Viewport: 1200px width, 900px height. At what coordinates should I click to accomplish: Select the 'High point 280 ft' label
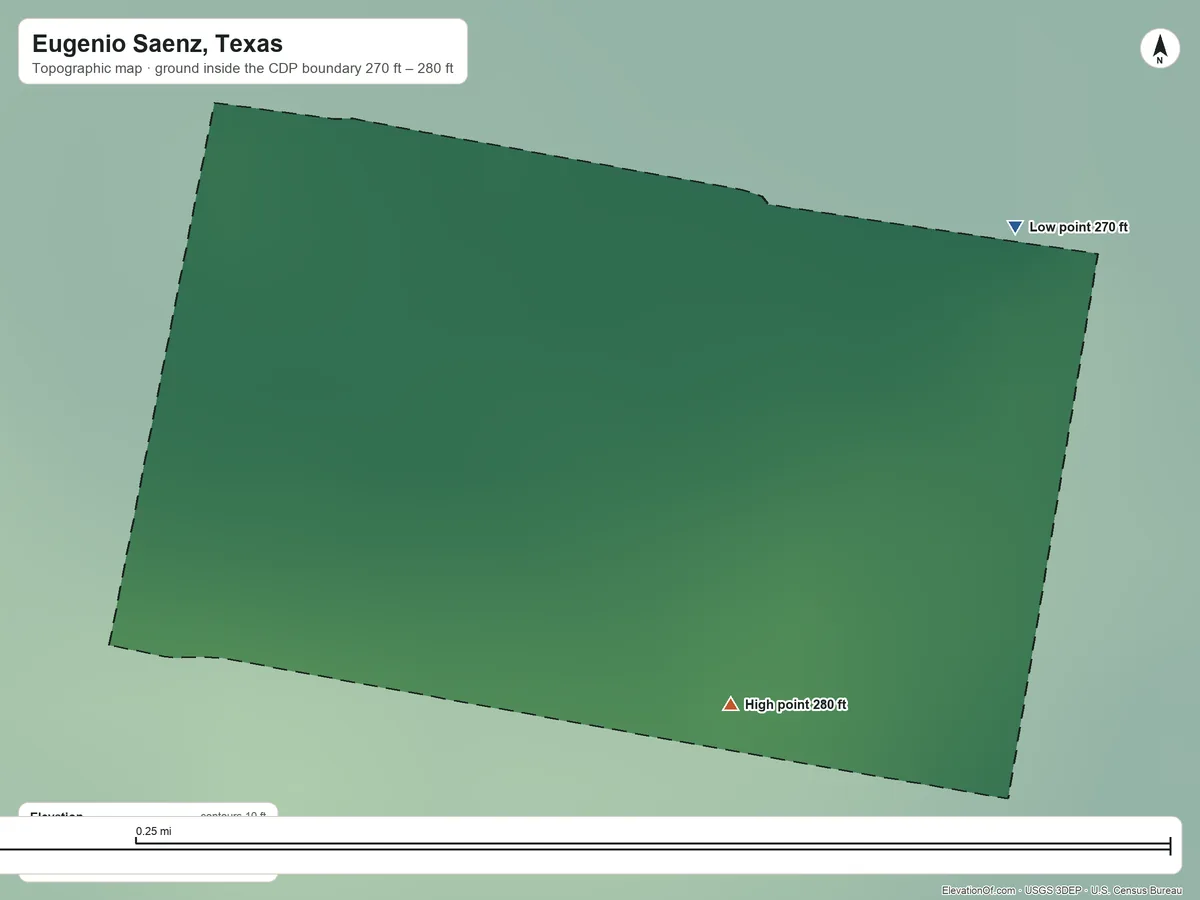[795, 704]
